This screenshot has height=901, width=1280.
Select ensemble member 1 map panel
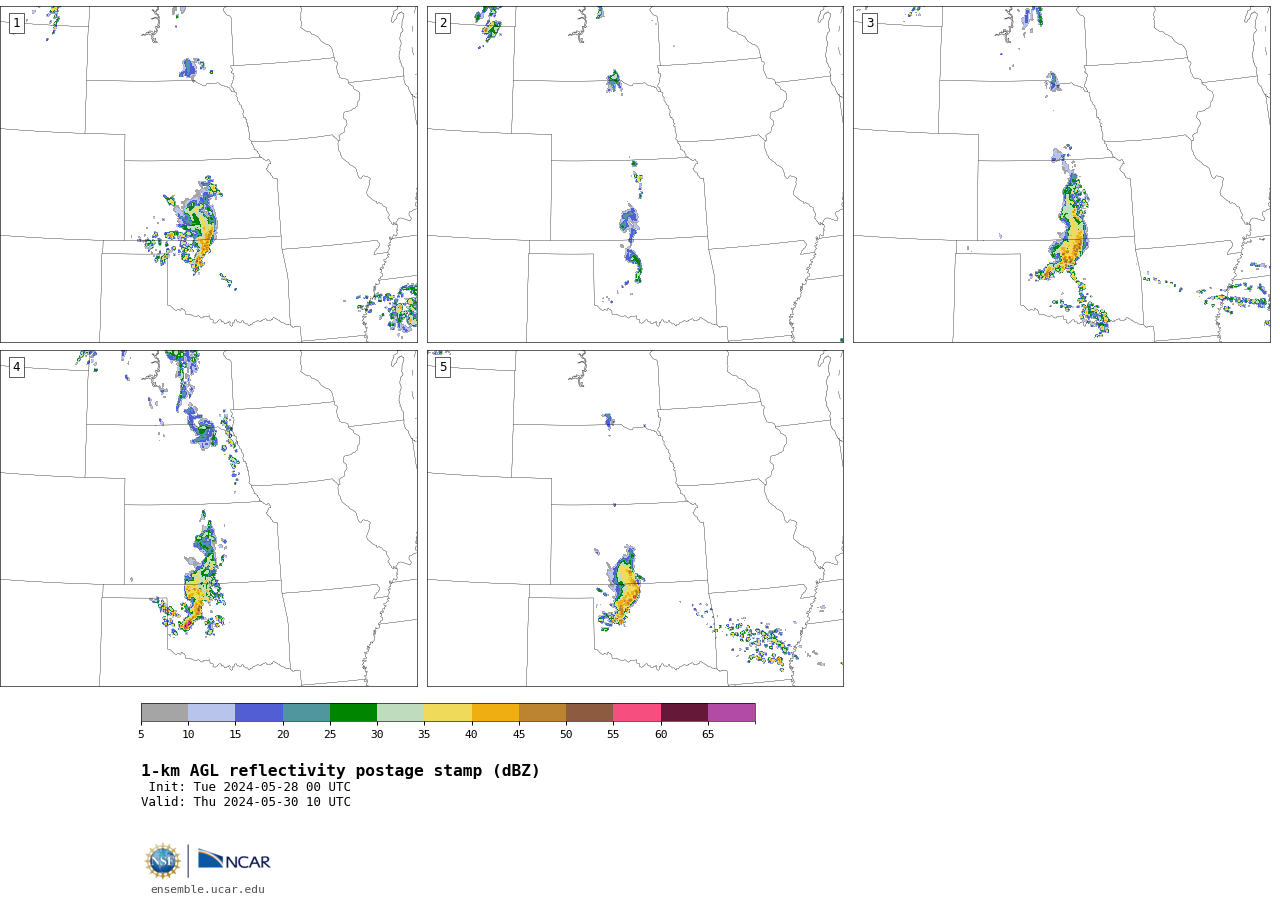208,174
